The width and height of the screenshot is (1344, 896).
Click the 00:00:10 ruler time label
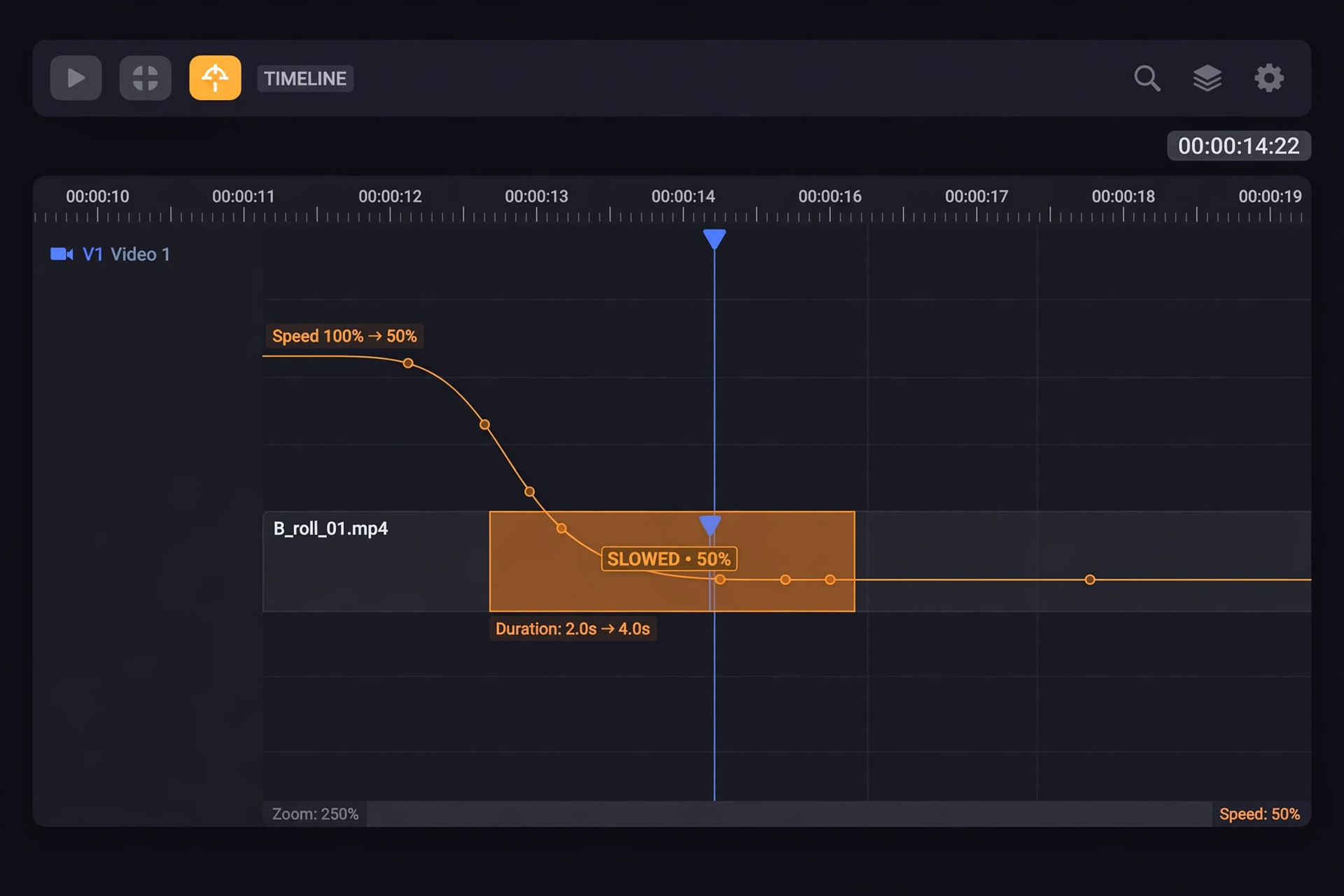tap(97, 197)
